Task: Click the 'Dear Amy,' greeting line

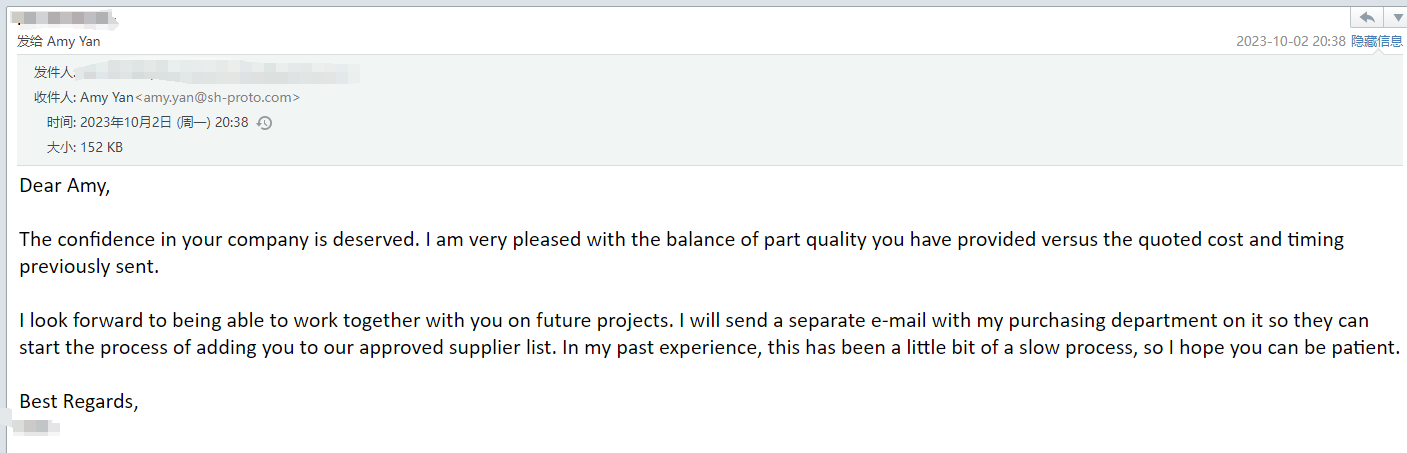Action: tap(65, 186)
